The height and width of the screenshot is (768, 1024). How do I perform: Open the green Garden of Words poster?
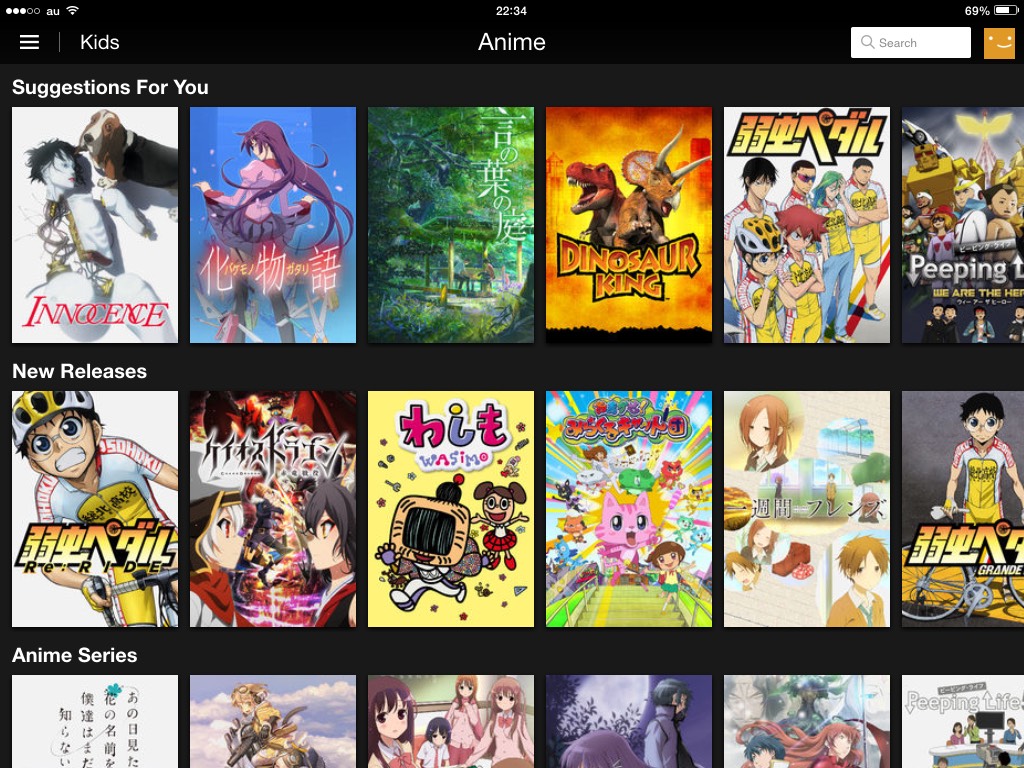(451, 225)
